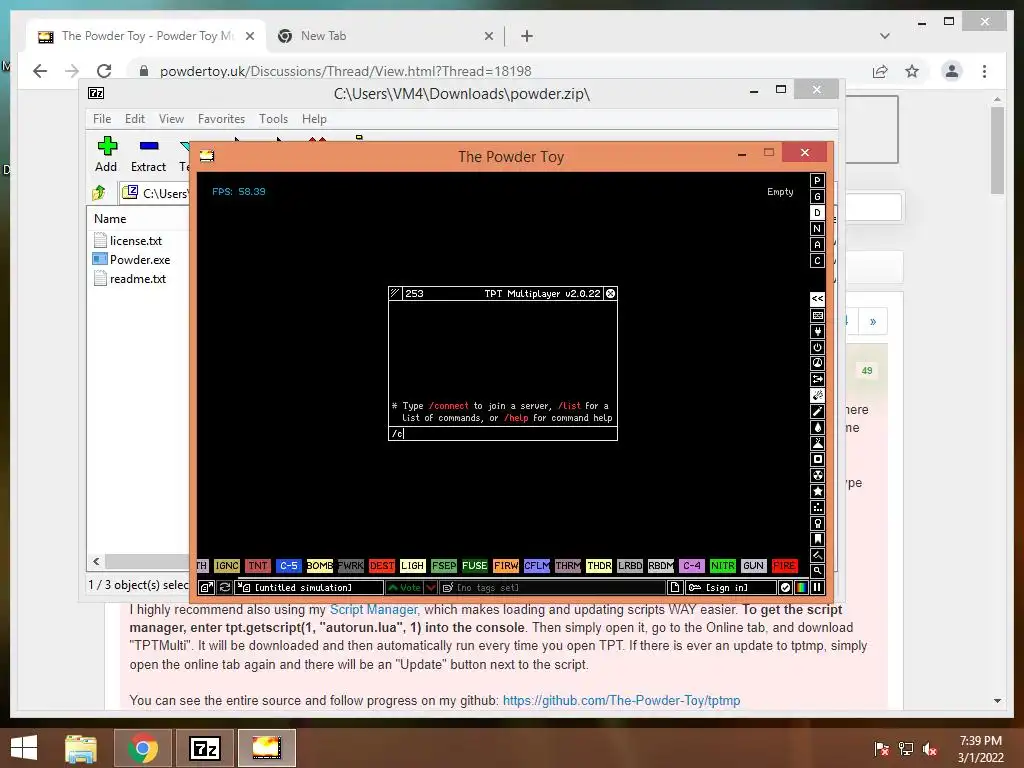Switch to A view mode
The image size is (1024, 768).
pyautogui.click(x=817, y=244)
